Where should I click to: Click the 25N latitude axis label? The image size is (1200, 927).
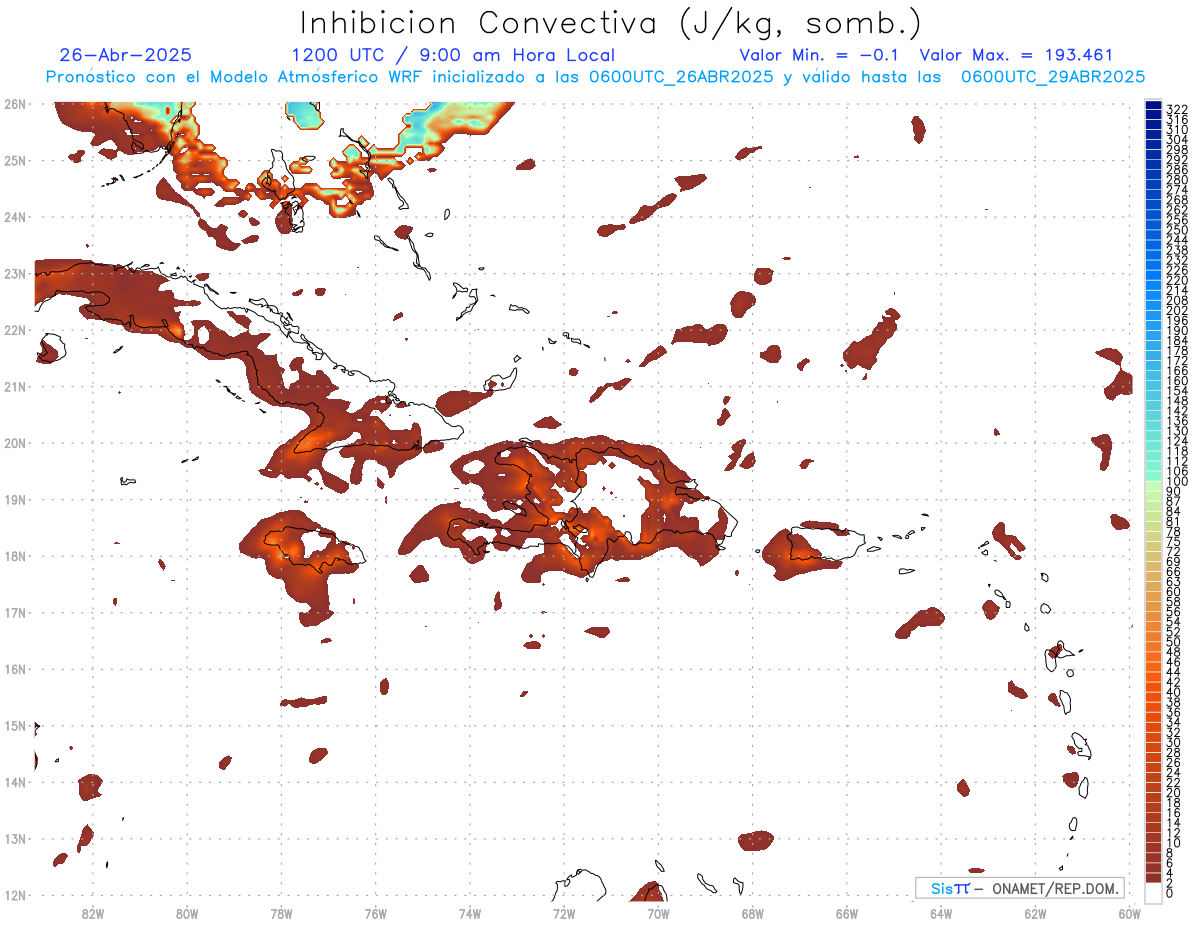coord(16,160)
